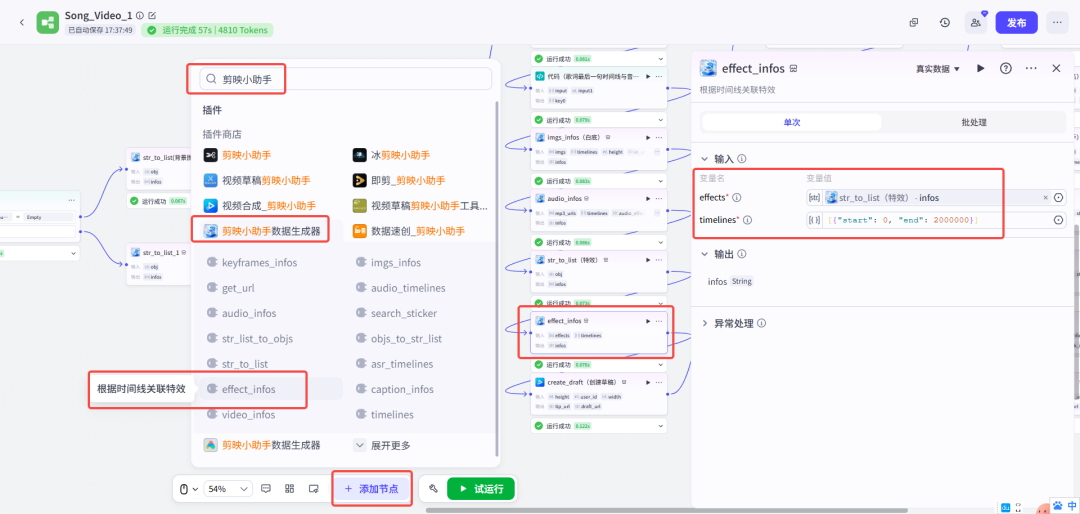This screenshot has width=1080, height=514.
Task: Show the timelines parameter info tooltip icon
Action: (x=747, y=220)
